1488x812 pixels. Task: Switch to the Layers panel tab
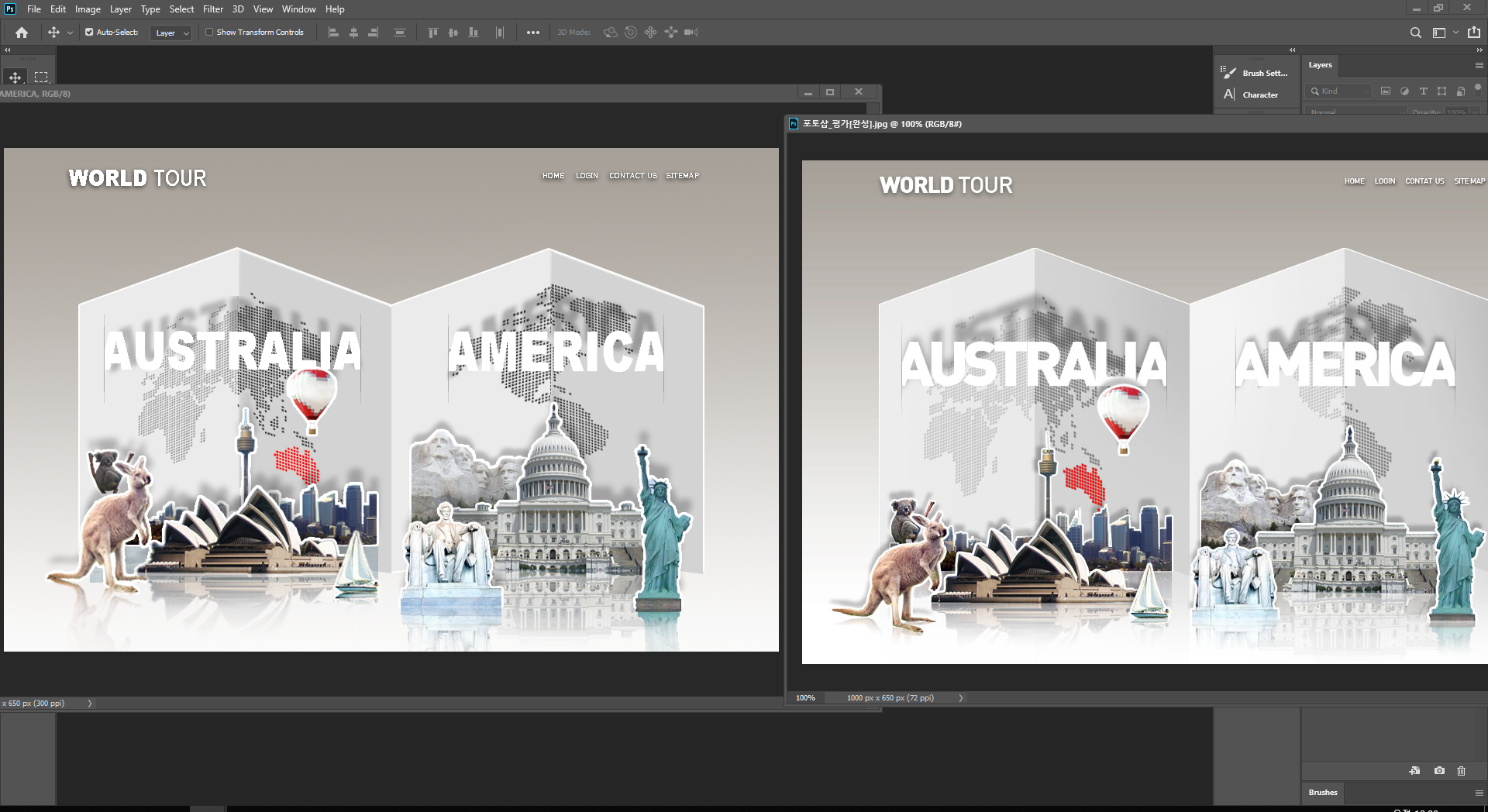tap(1320, 65)
